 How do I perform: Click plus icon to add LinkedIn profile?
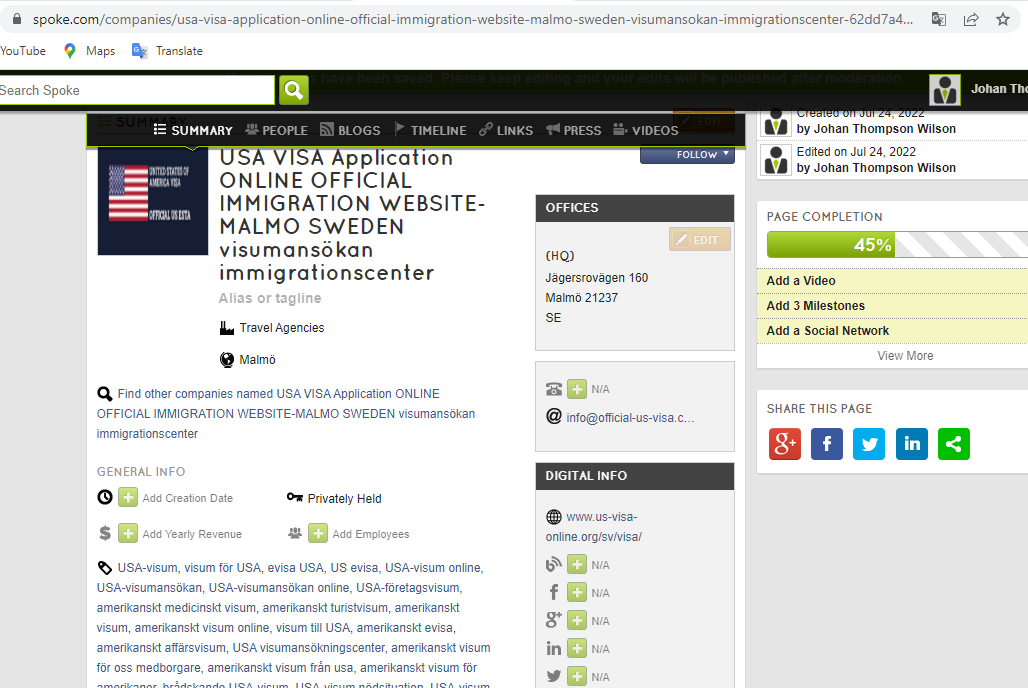577,649
